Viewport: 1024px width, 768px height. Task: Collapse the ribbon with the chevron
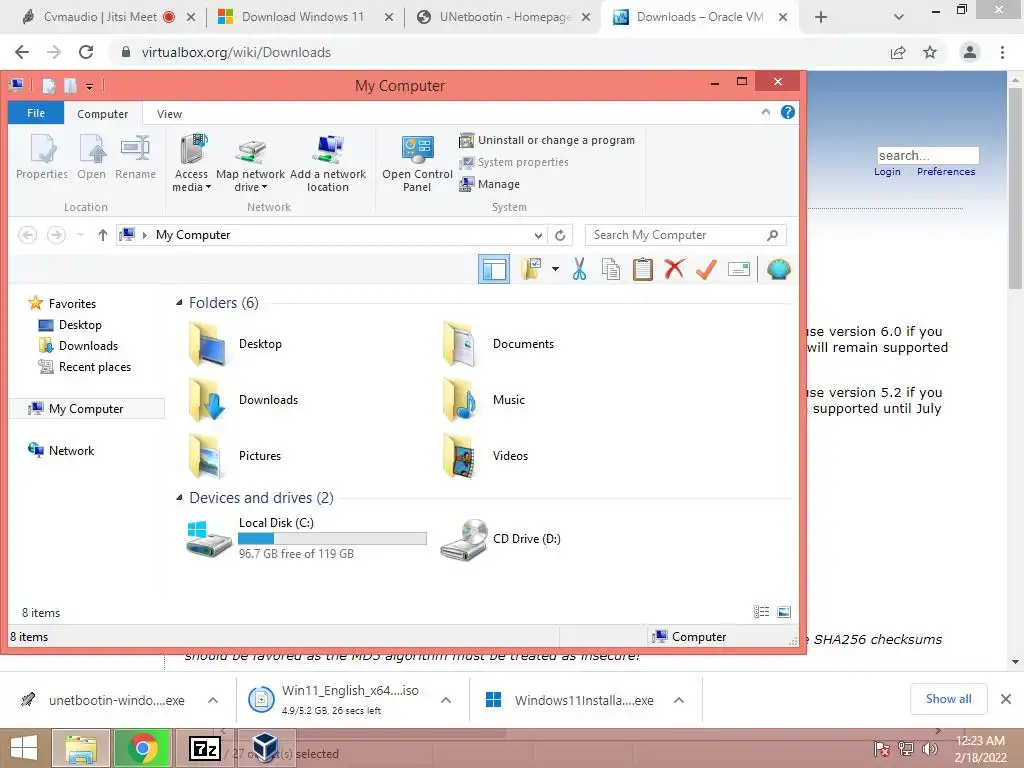[765, 112]
